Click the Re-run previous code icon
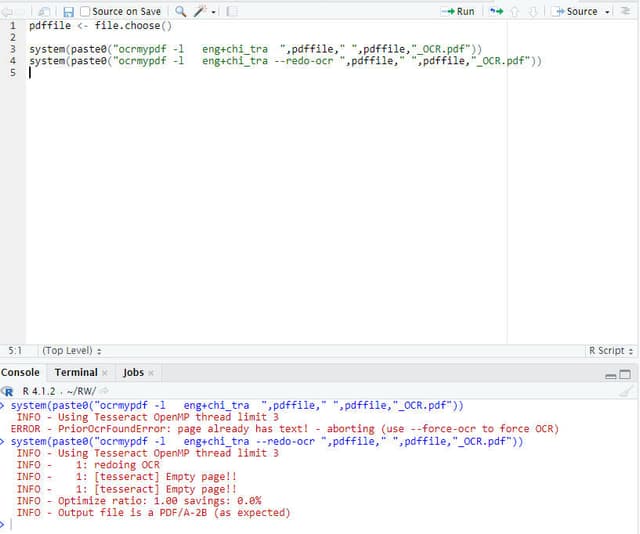This screenshot has width=640, height=534. pos(496,11)
